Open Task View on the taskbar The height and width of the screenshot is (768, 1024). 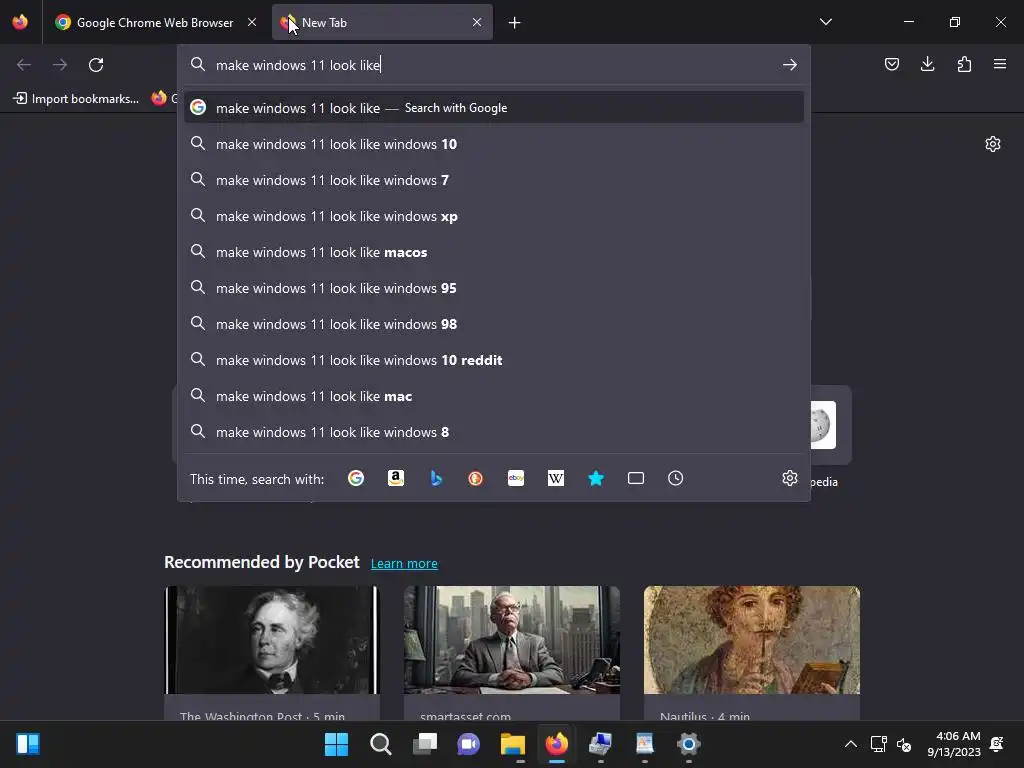tap(424, 744)
